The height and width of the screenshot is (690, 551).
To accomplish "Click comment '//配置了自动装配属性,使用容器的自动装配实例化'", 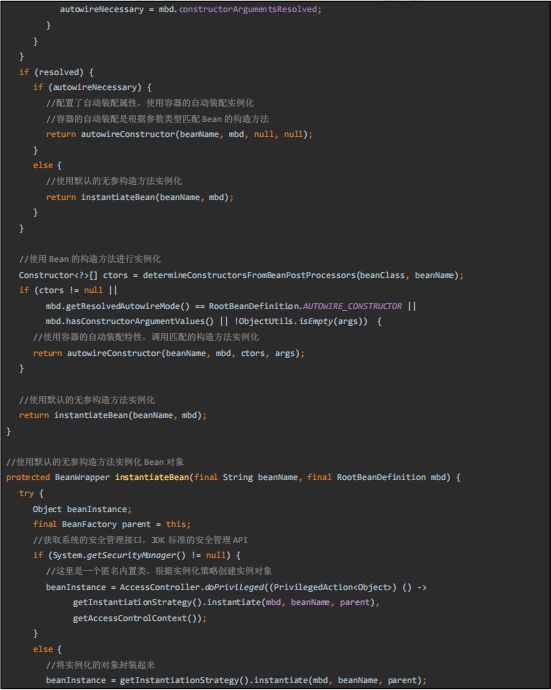I will pos(150,103).
